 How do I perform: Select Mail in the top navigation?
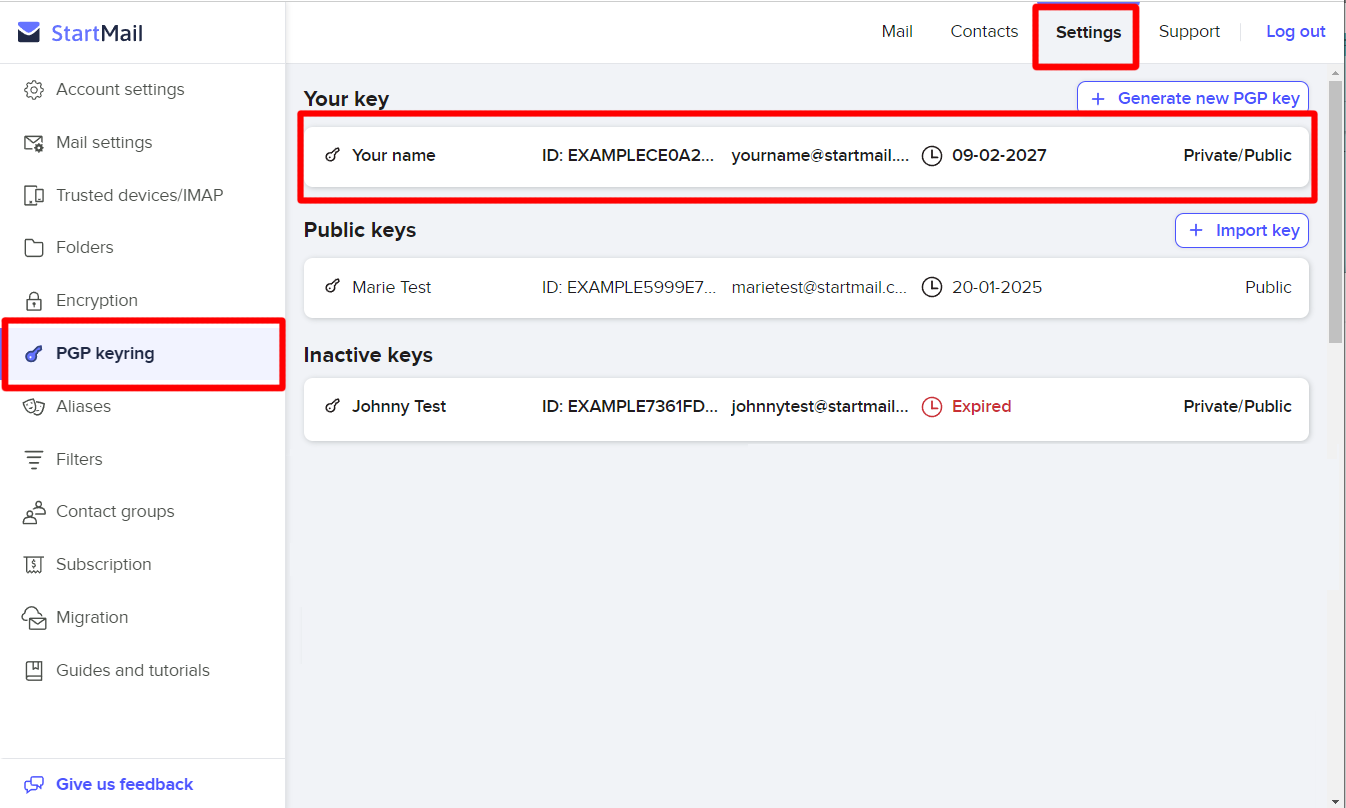tap(897, 31)
